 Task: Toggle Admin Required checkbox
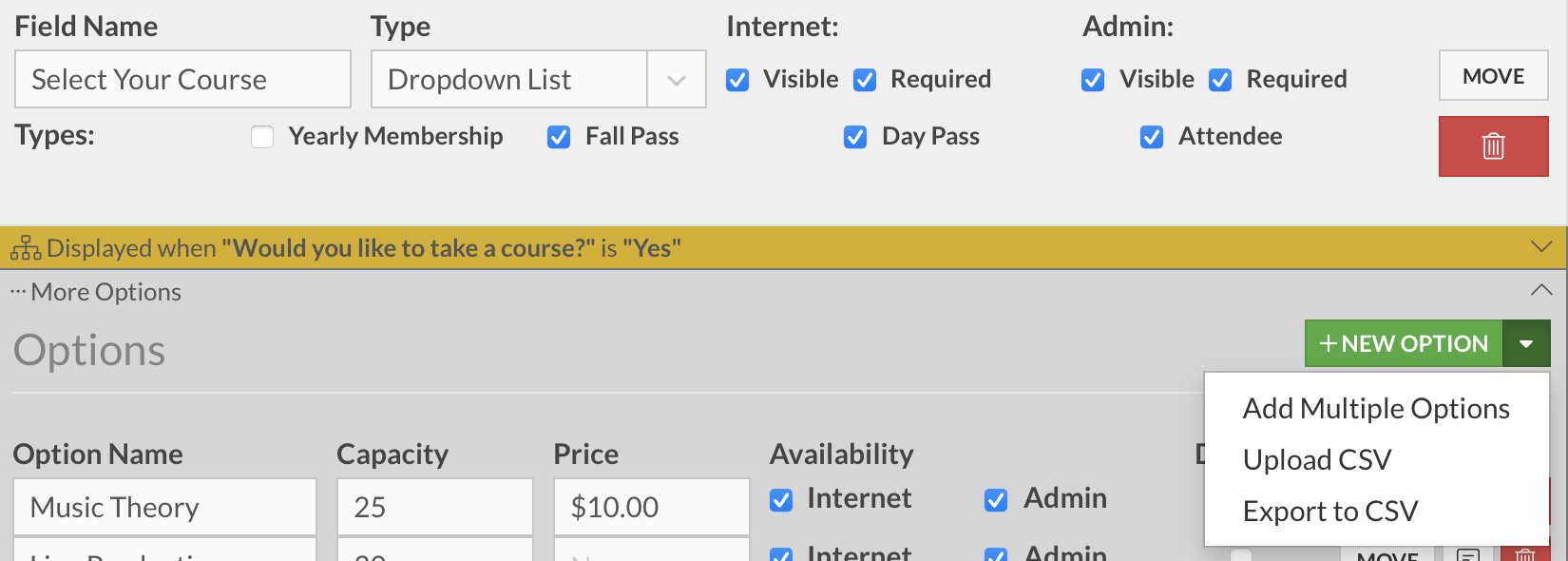(1220, 80)
